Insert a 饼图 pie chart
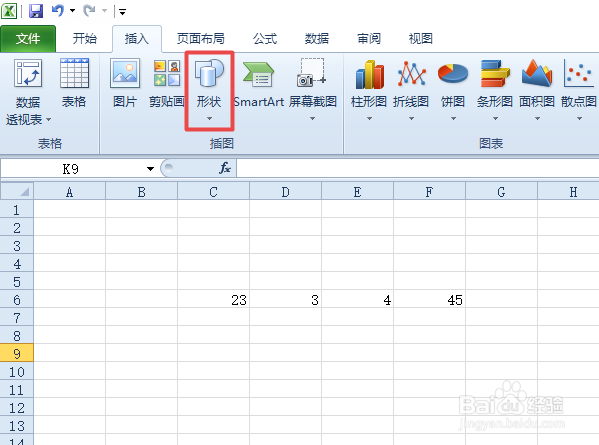 coord(453,83)
